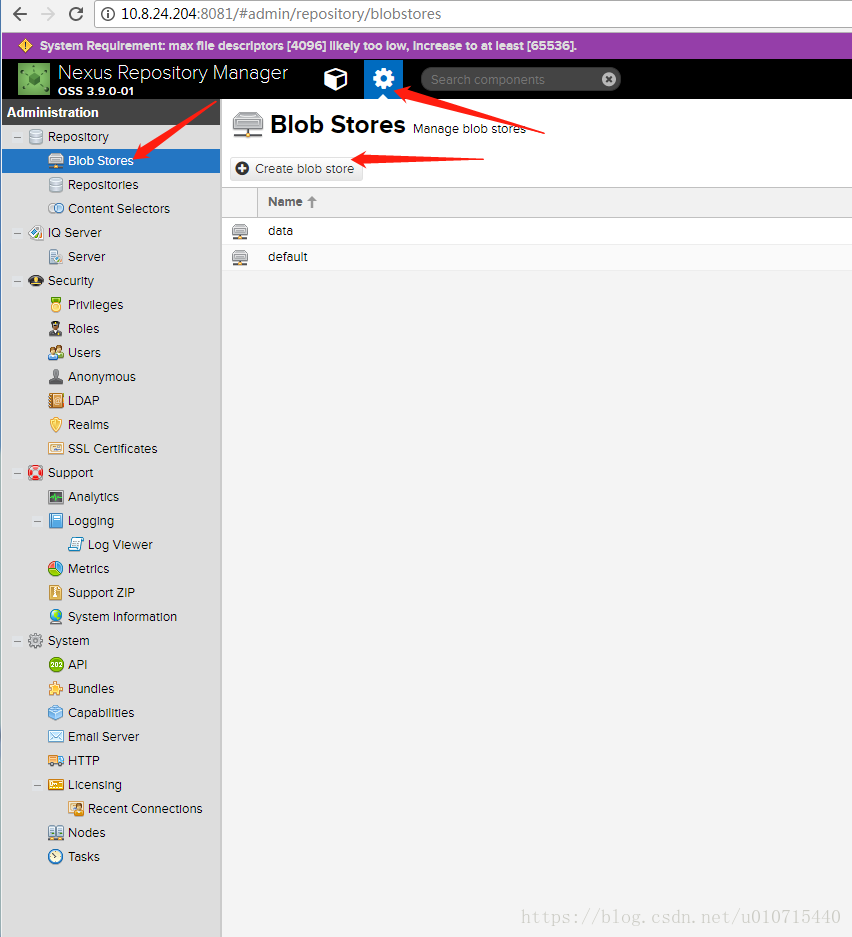The height and width of the screenshot is (937, 852).
Task: Click the Support ZIP icon
Action: [56, 592]
